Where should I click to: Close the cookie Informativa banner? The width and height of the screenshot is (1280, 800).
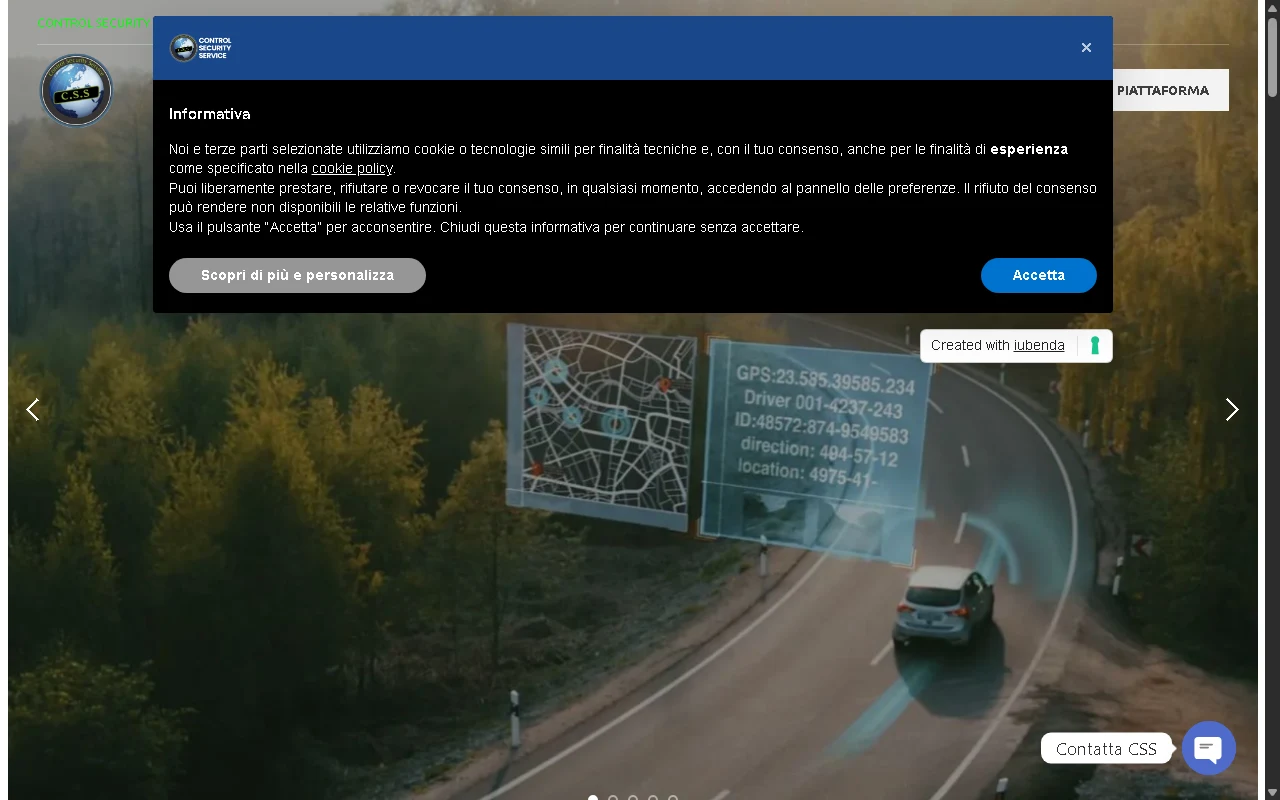[1086, 48]
